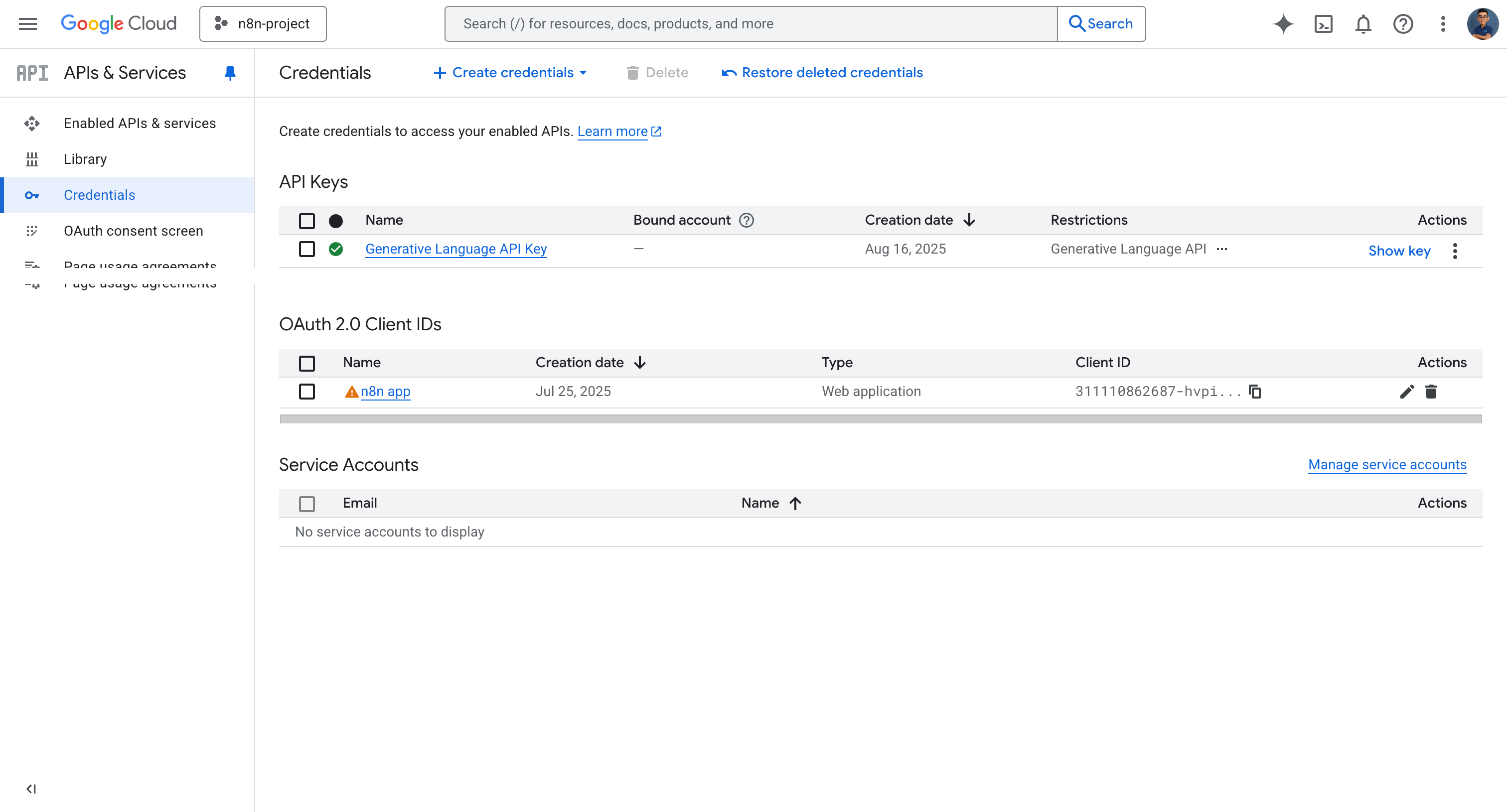Copy the n8n app Client ID
This screenshot has width=1507, height=812.
pos(1255,392)
